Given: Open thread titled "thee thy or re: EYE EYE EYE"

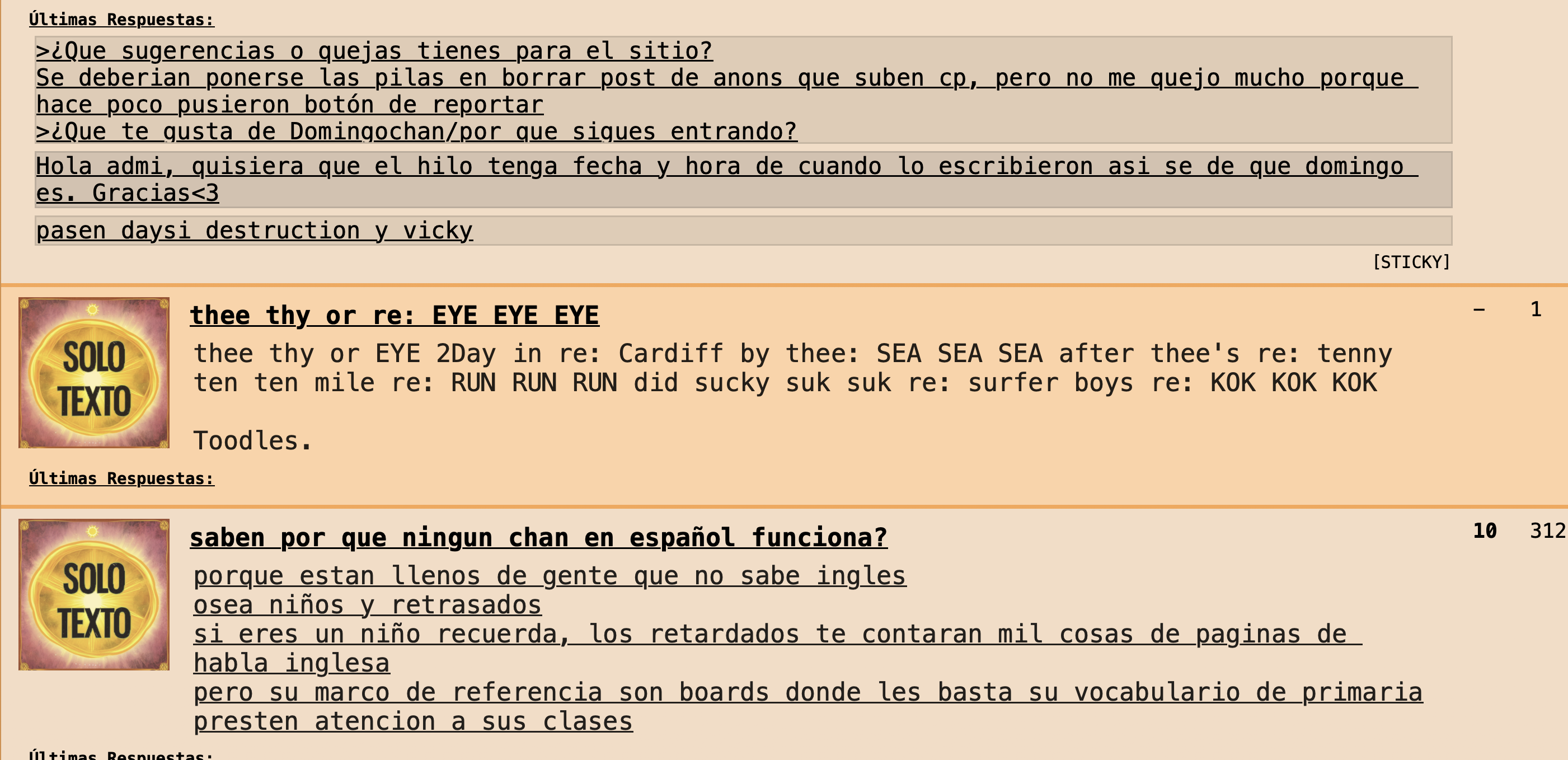Looking at the screenshot, I should pos(394,316).
